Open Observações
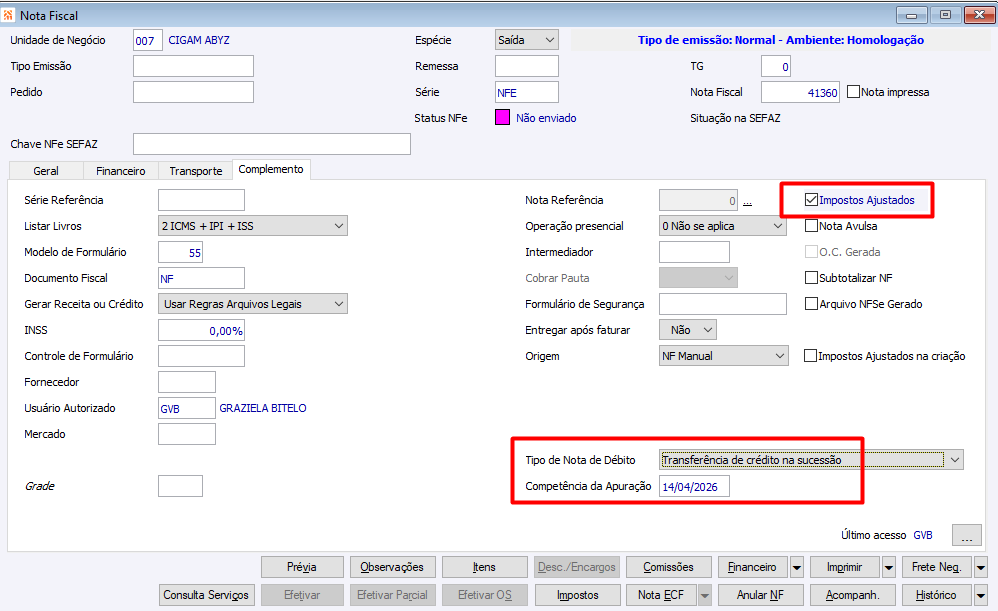This screenshot has width=998, height=611. coord(393,566)
